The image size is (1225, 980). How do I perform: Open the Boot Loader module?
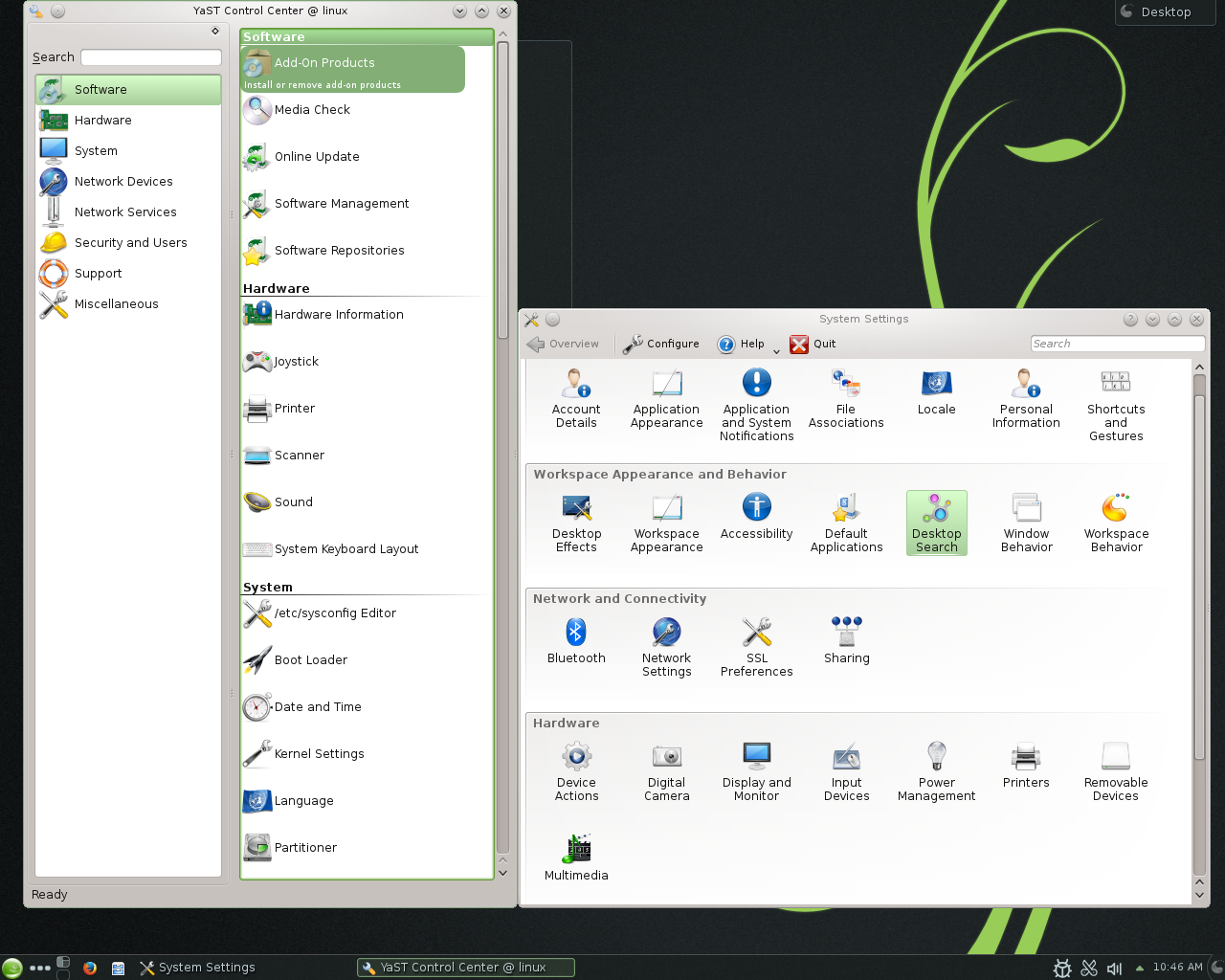296,660
